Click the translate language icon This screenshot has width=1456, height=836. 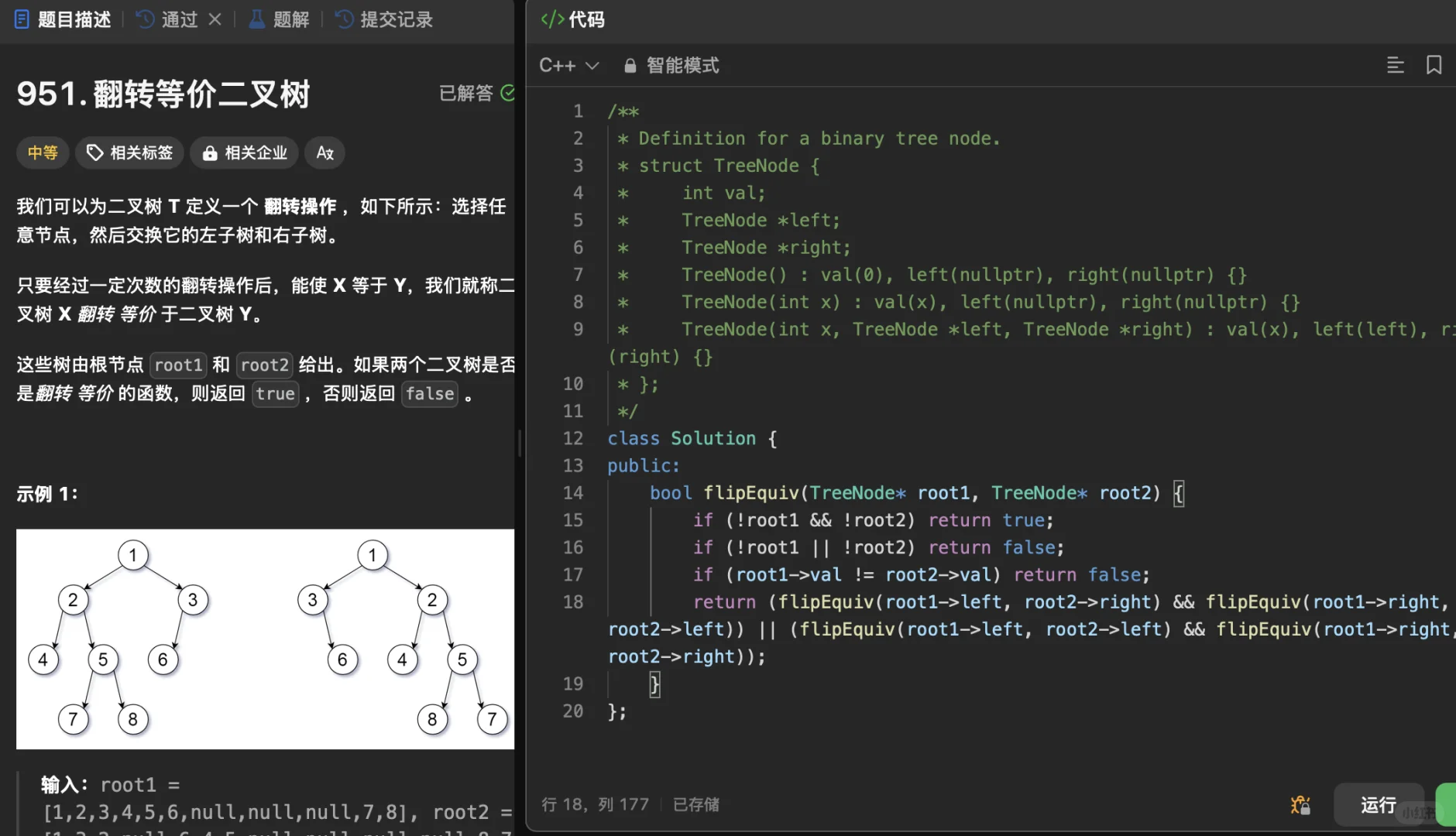click(325, 152)
